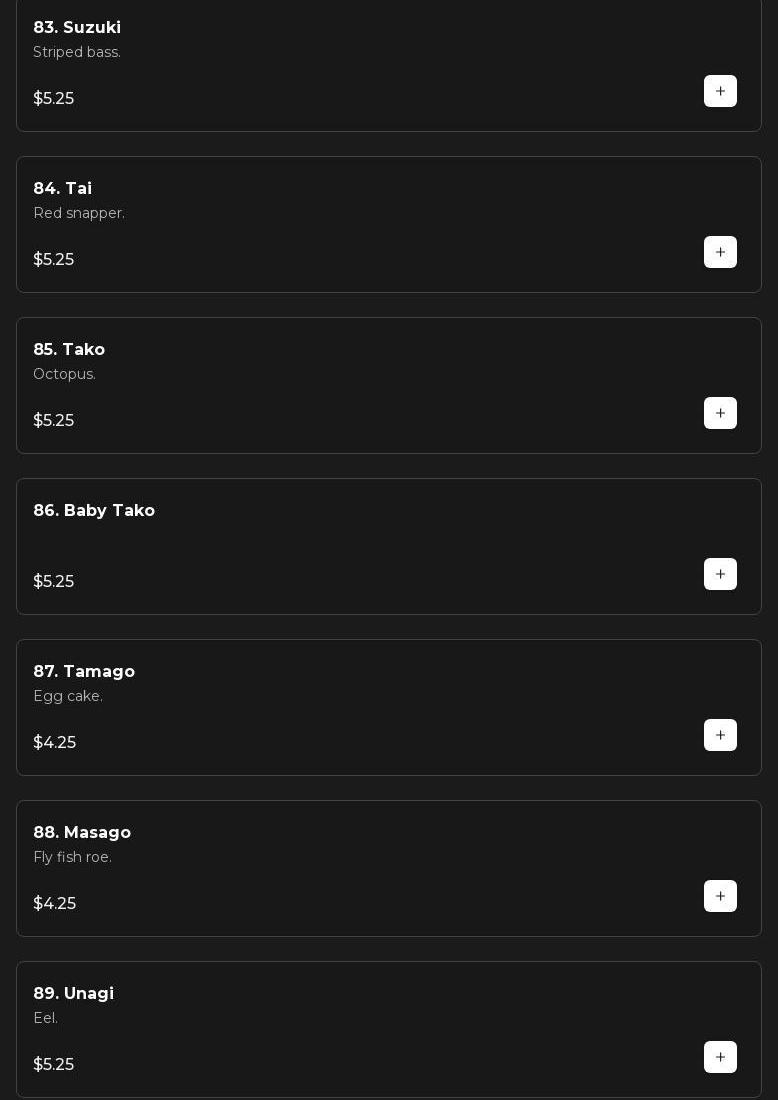Image resolution: width=778 pixels, height=1100 pixels.
Task: Click the Egg cake description
Action: (x=68, y=696)
